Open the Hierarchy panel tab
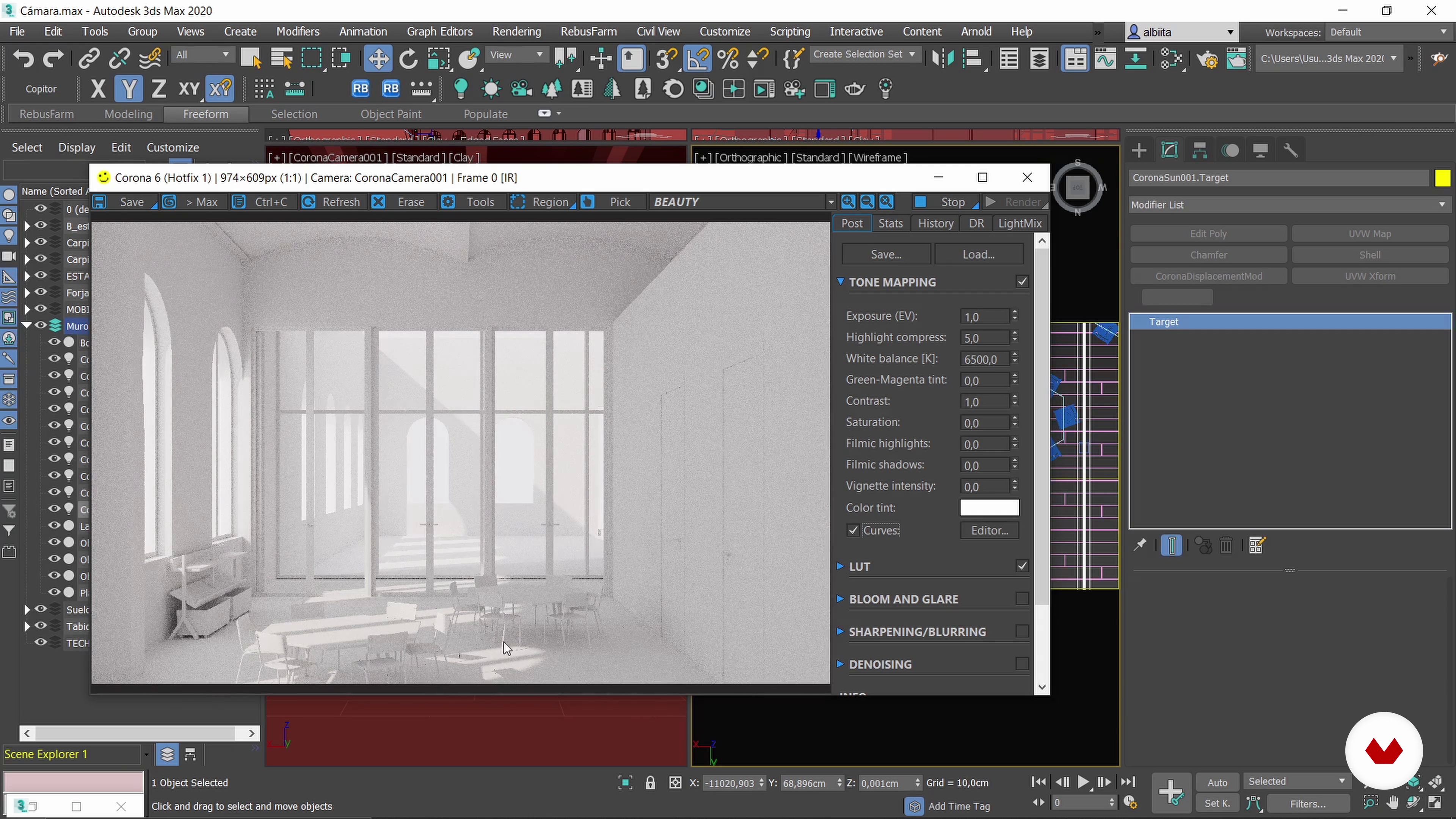 pos(1199,151)
